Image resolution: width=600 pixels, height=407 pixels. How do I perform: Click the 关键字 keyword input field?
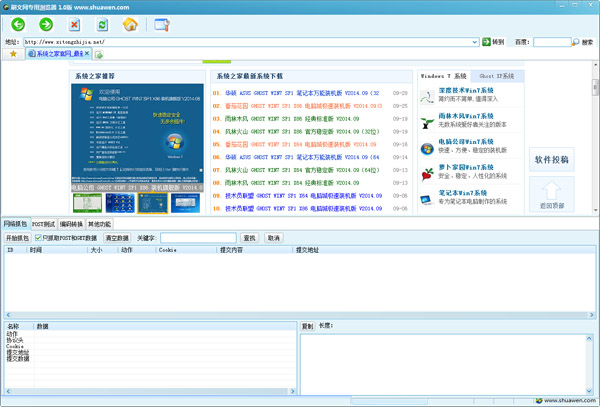pos(197,238)
